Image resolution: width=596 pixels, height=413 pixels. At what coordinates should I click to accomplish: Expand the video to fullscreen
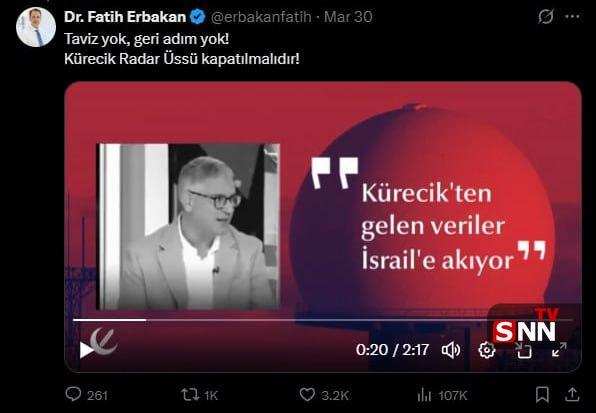(559, 350)
